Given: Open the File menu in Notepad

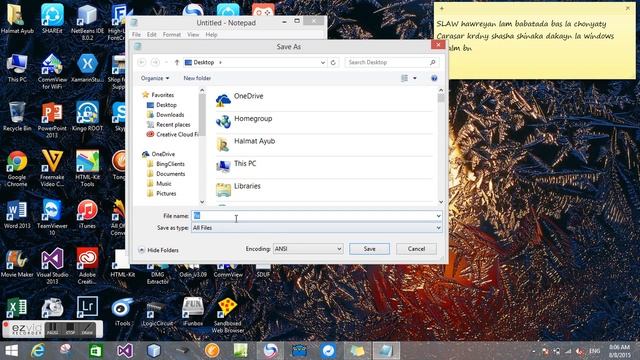Looking at the screenshot, I should tap(136, 35).
